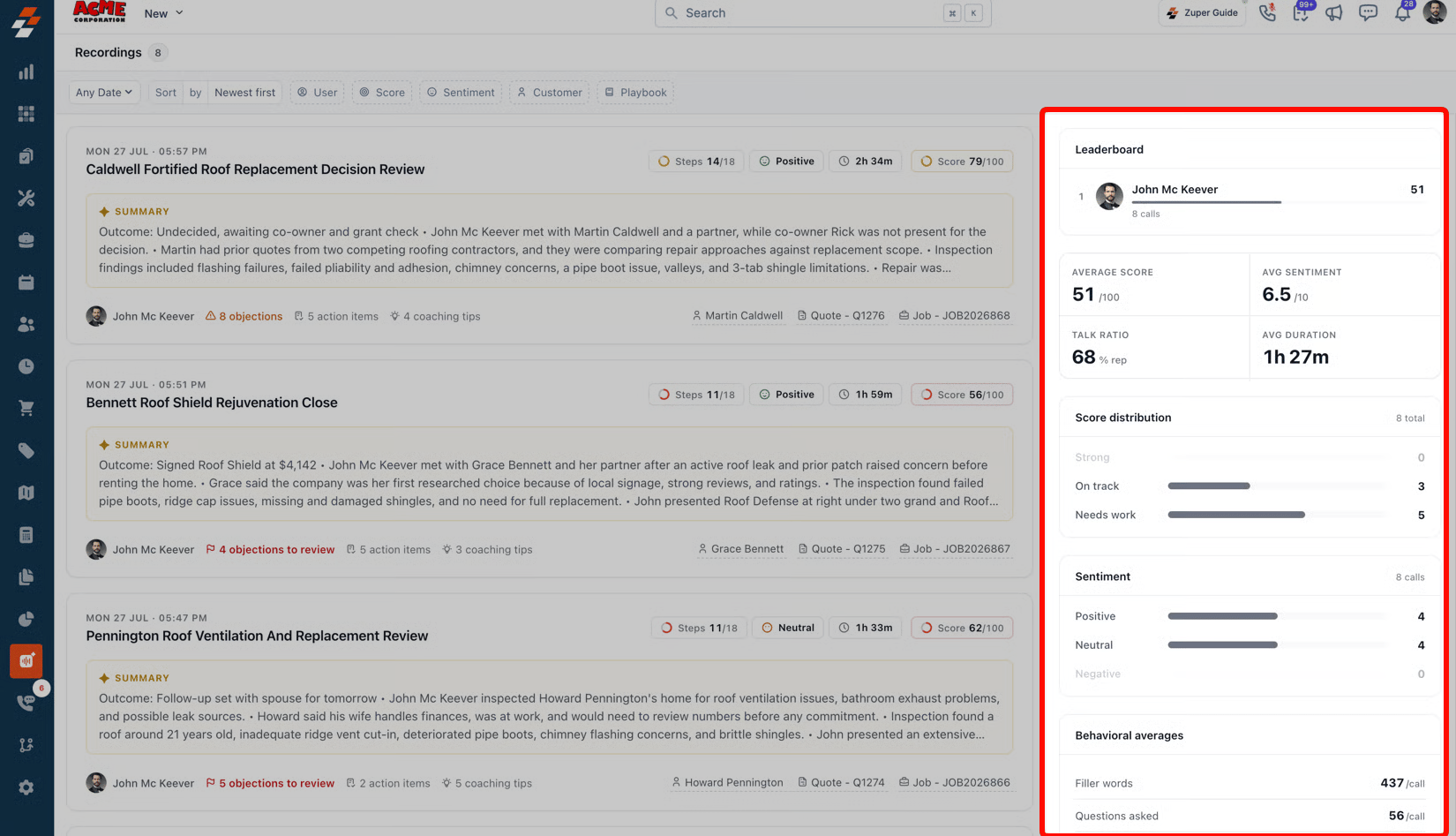Open the price tag sidebar icon
This screenshot has height=836, width=1456.
[x=26, y=451]
